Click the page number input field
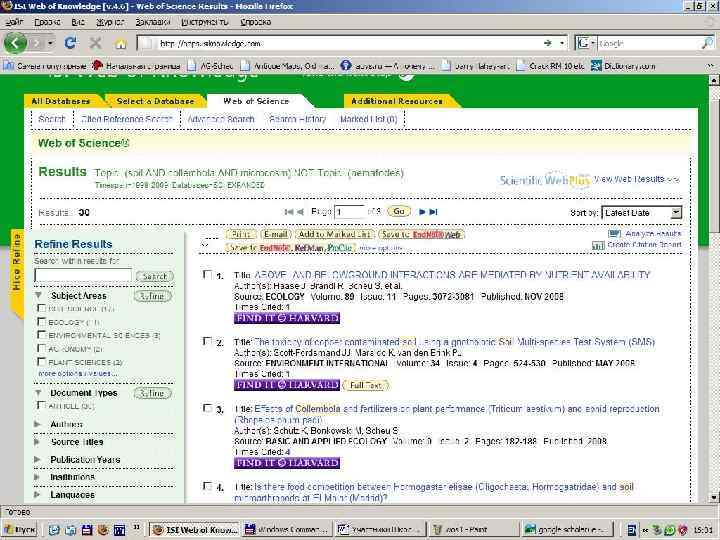Image resolution: width=720 pixels, height=540 pixels. 349,212
